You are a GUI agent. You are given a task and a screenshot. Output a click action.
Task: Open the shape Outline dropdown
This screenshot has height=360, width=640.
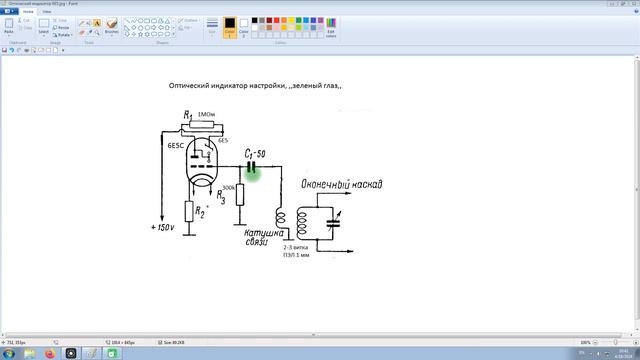pyautogui.click(x=189, y=20)
